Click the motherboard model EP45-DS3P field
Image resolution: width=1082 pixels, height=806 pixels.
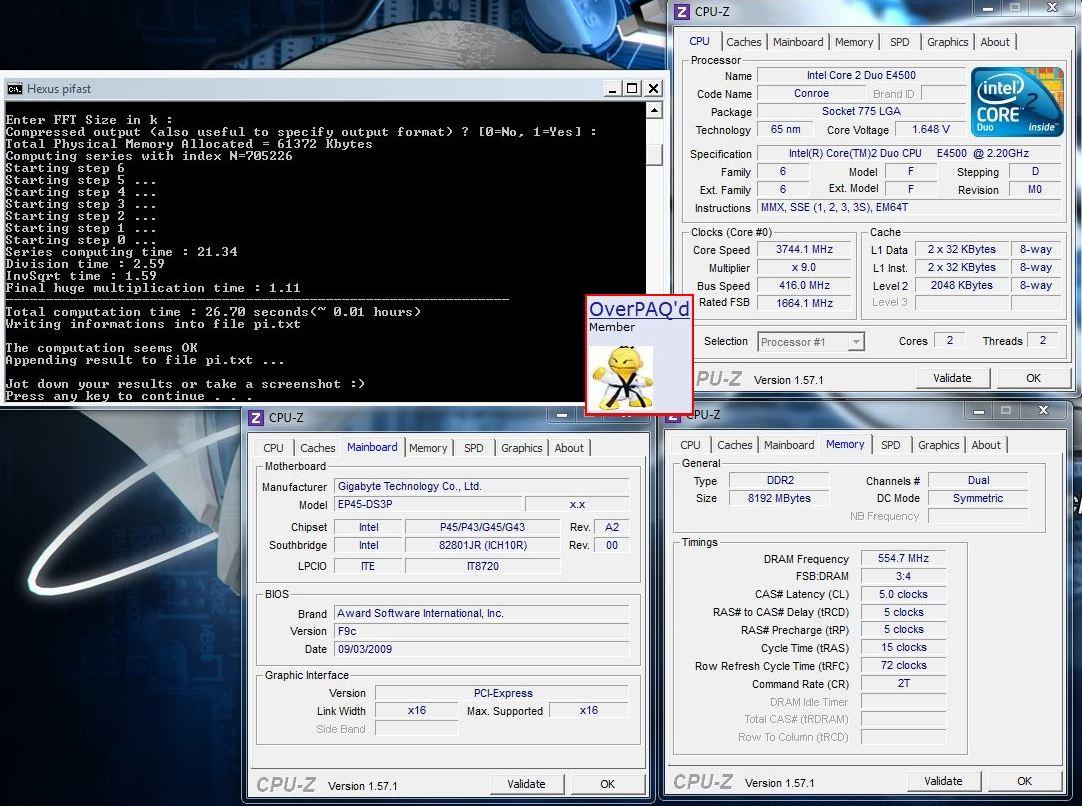[428, 504]
